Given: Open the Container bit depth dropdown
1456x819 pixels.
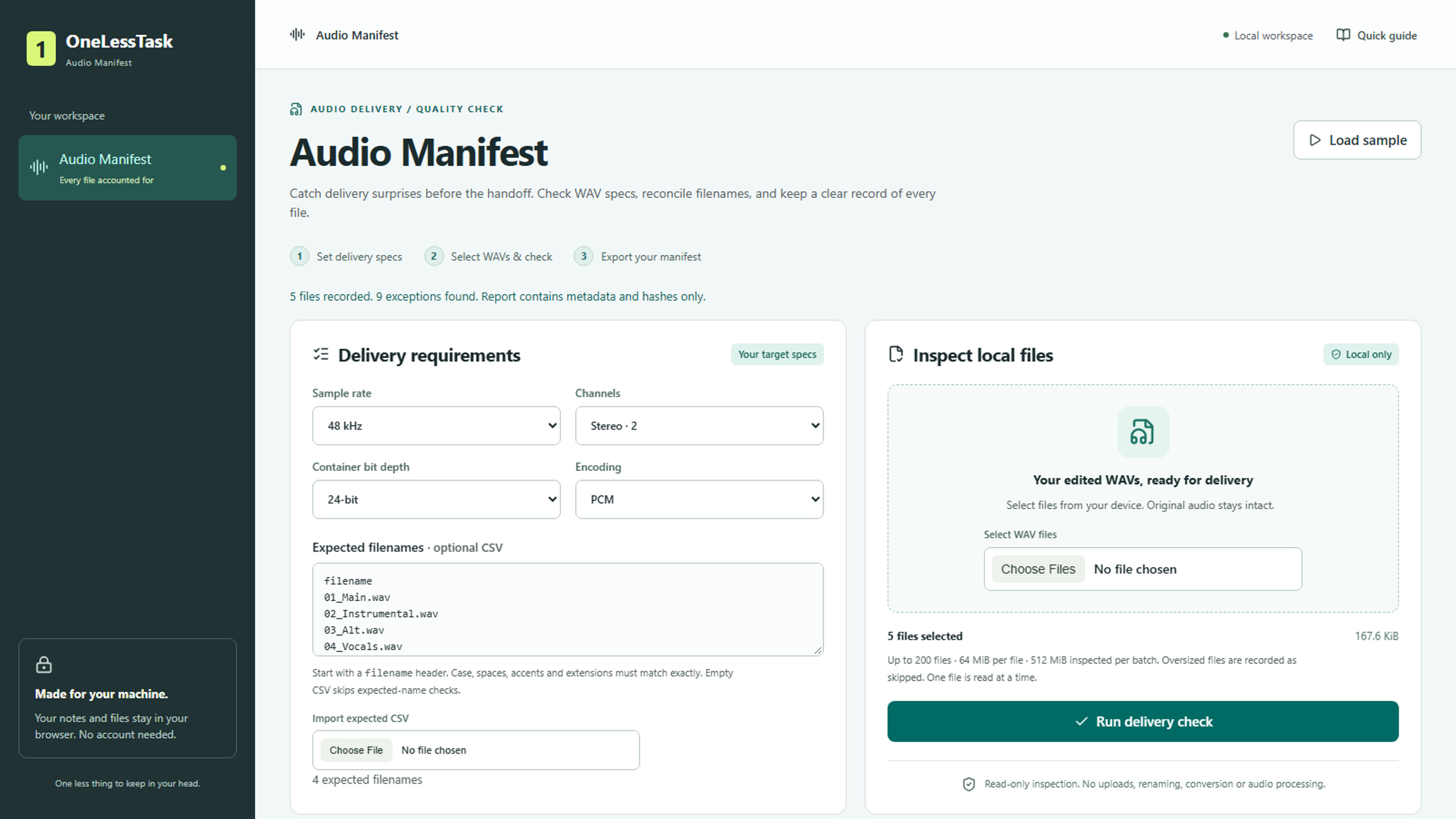Looking at the screenshot, I should point(436,499).
